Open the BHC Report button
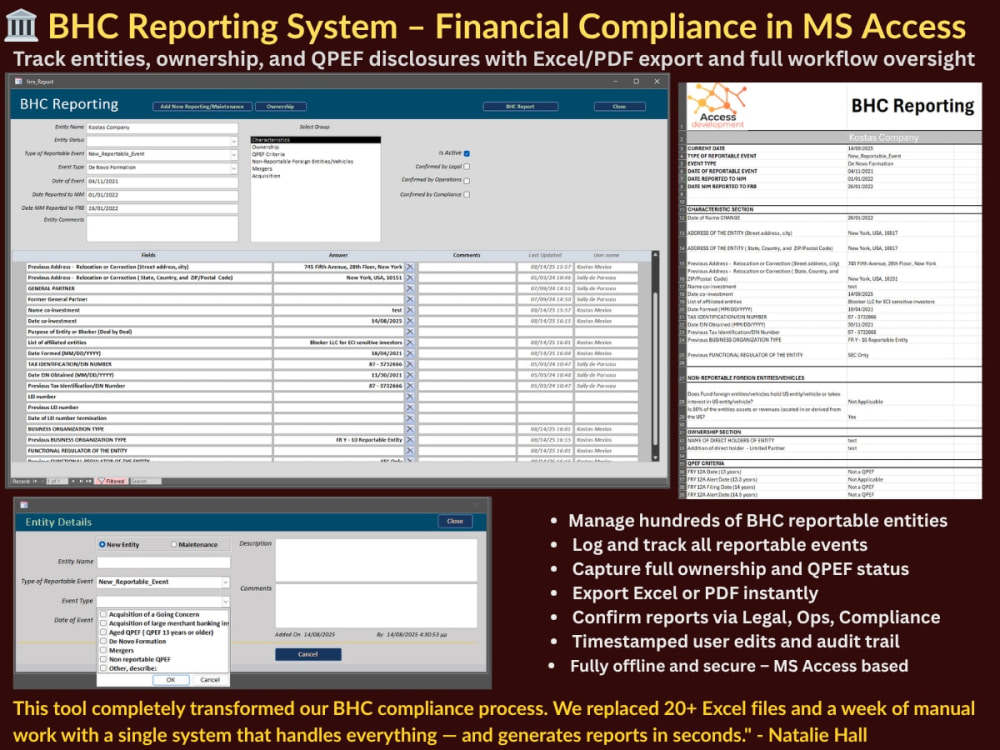 (520, 107)
